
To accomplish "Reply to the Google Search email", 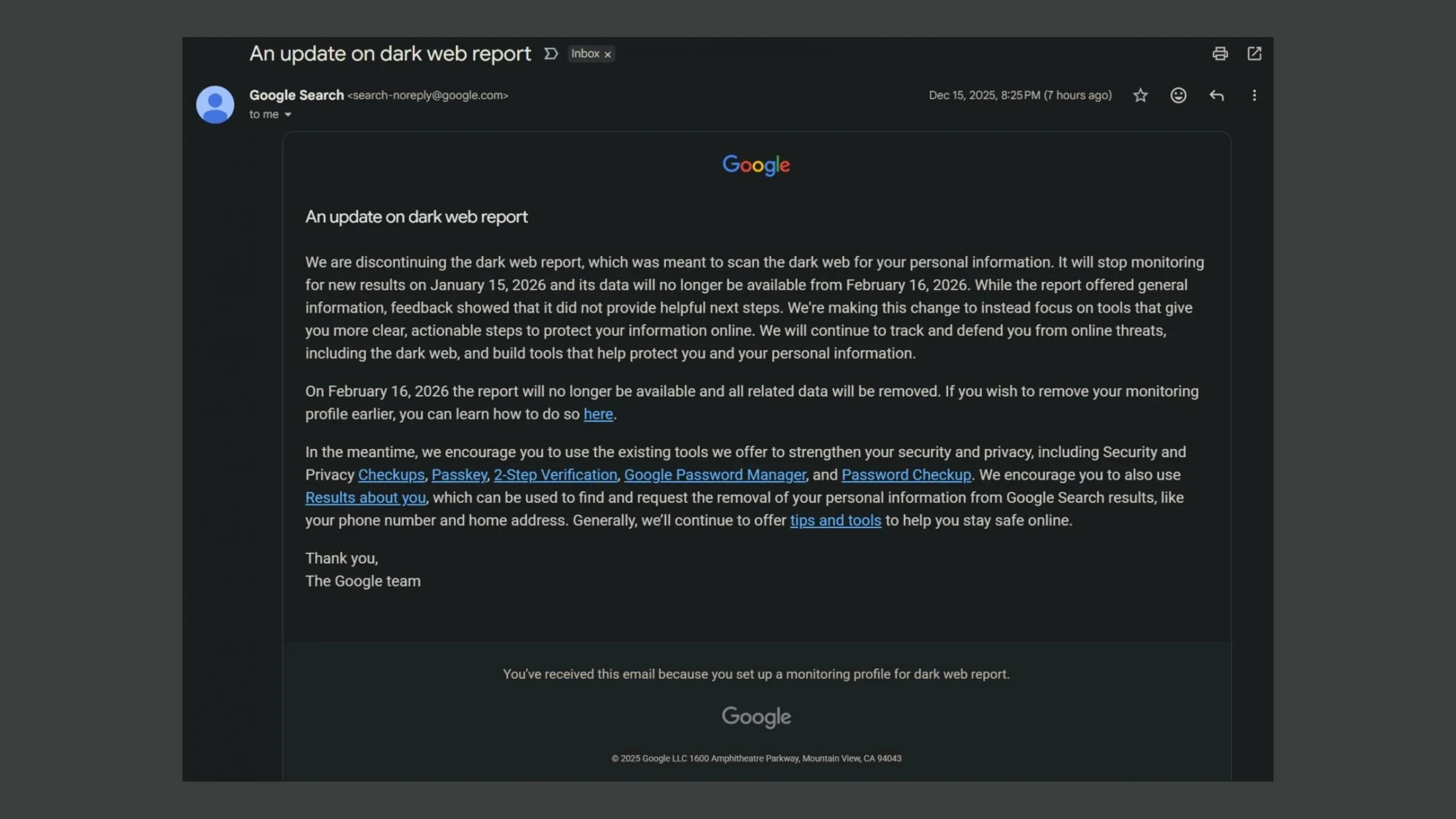I will tap(1216, 96).
